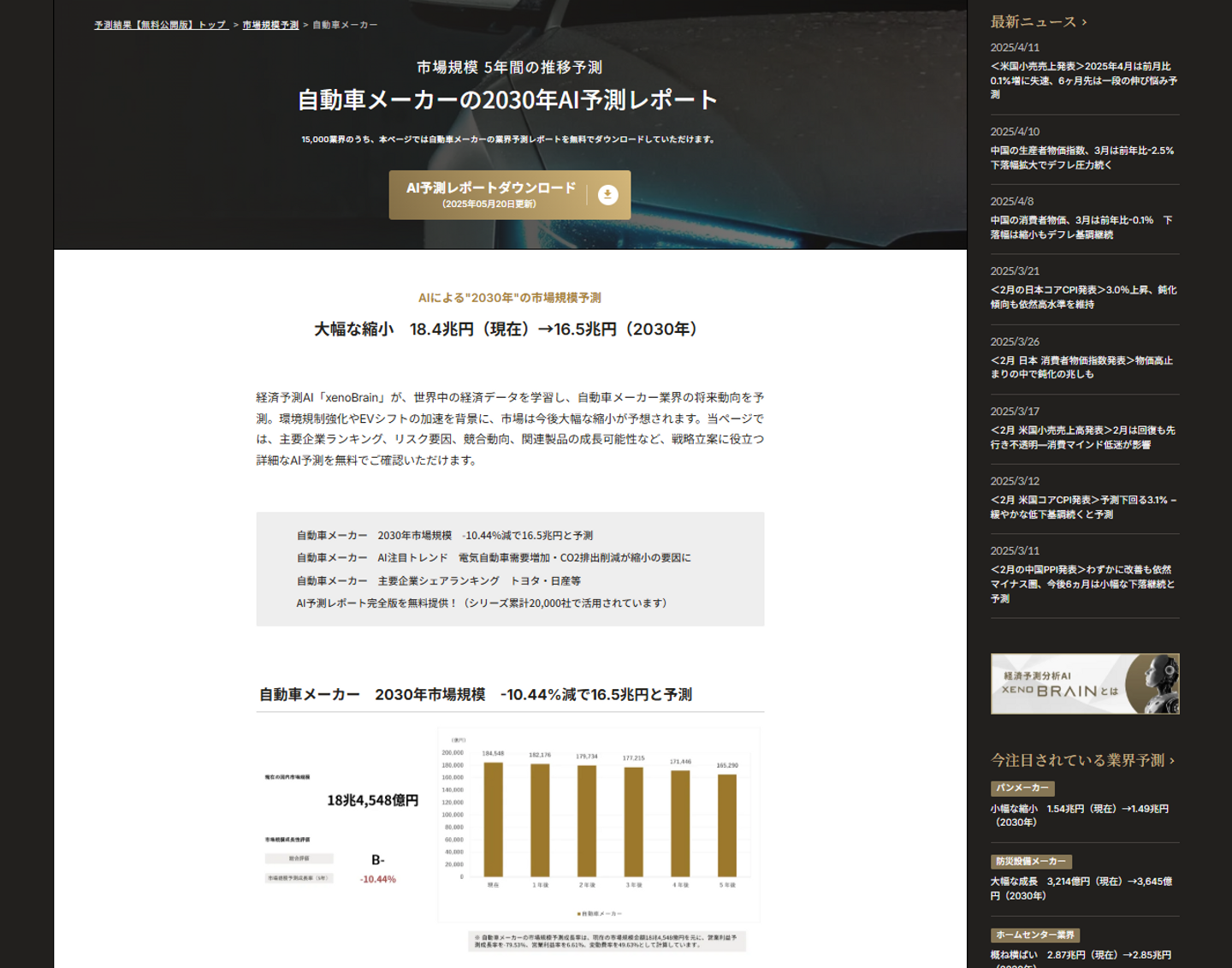This screenshot has height=968, width=1232.
Task: Click the 自動車メーカーの2030年AI予測レポート title
Action: pos(508,100)
